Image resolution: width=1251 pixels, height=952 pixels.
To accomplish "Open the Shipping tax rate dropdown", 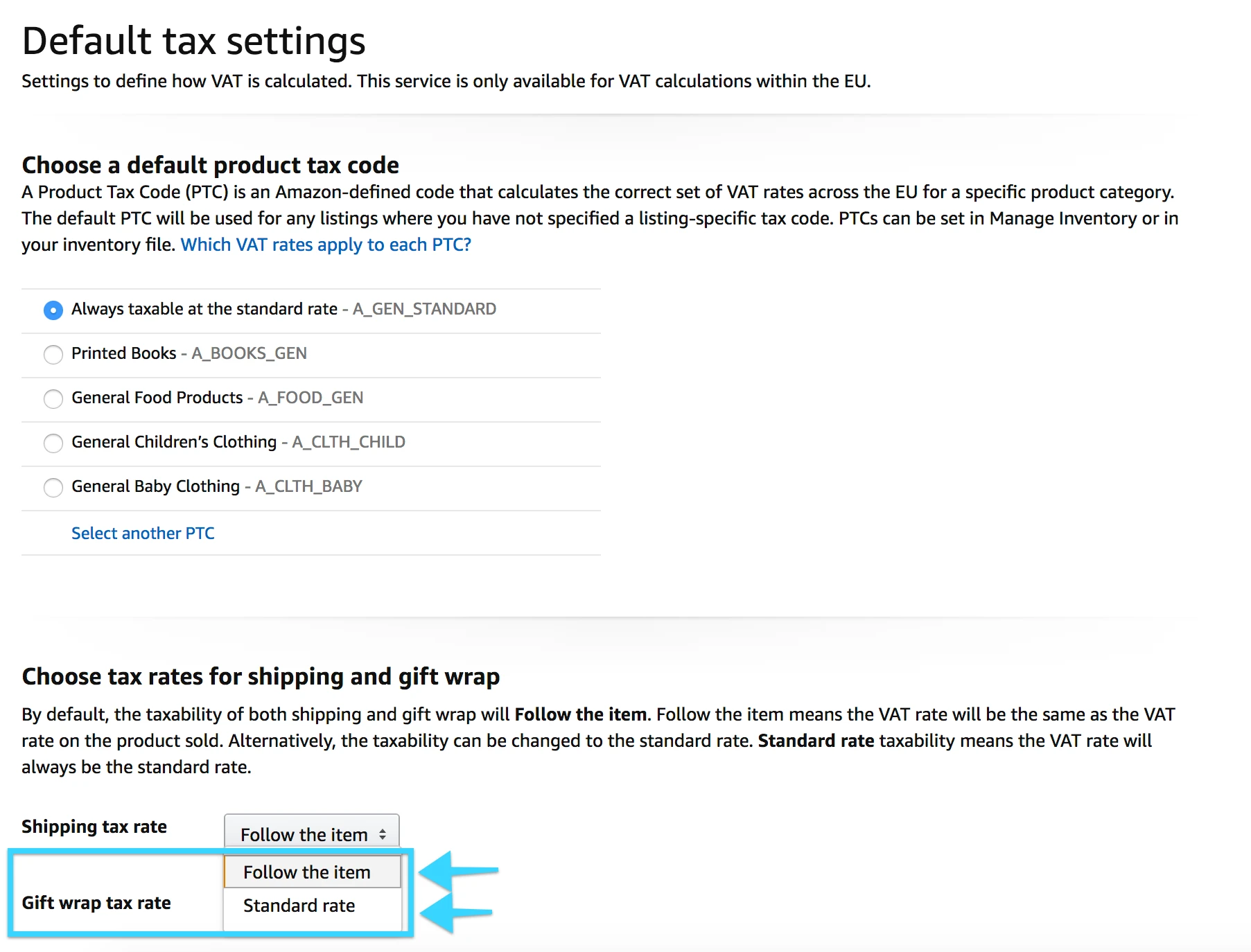I will click(x=312, y=831).
